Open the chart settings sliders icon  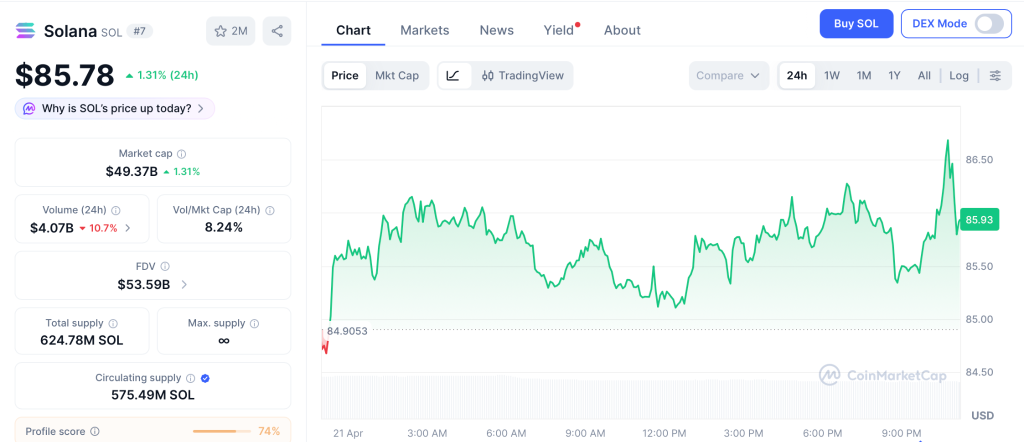click(995, 76)
